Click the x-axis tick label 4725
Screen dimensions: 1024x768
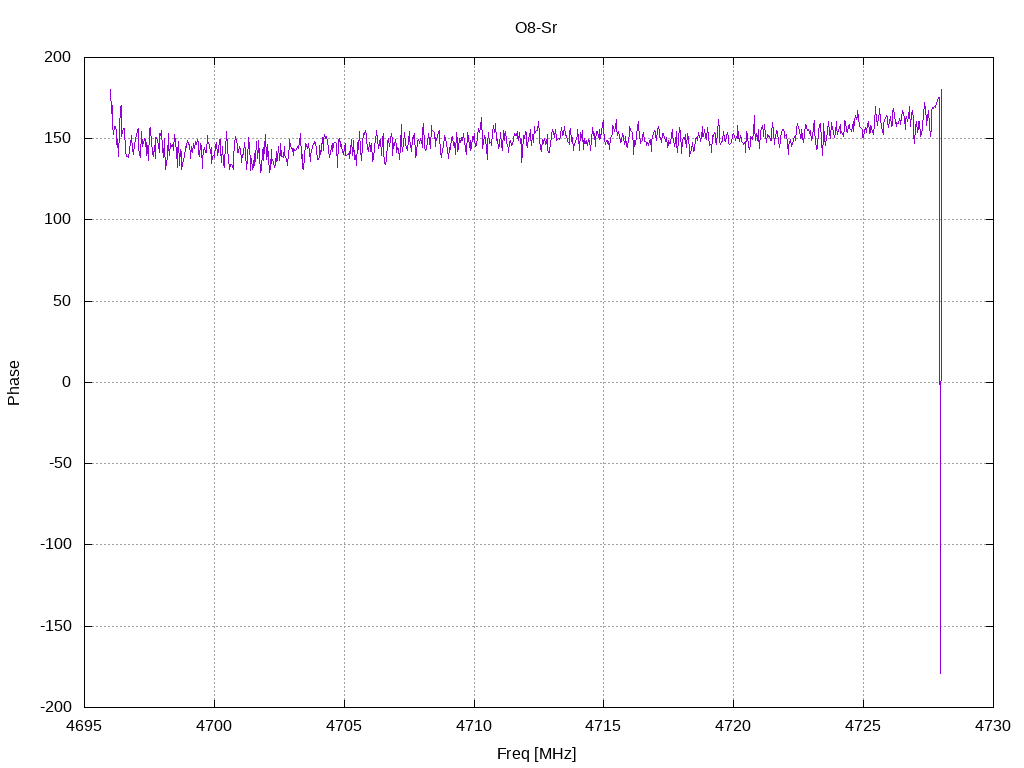pos(863,726)
